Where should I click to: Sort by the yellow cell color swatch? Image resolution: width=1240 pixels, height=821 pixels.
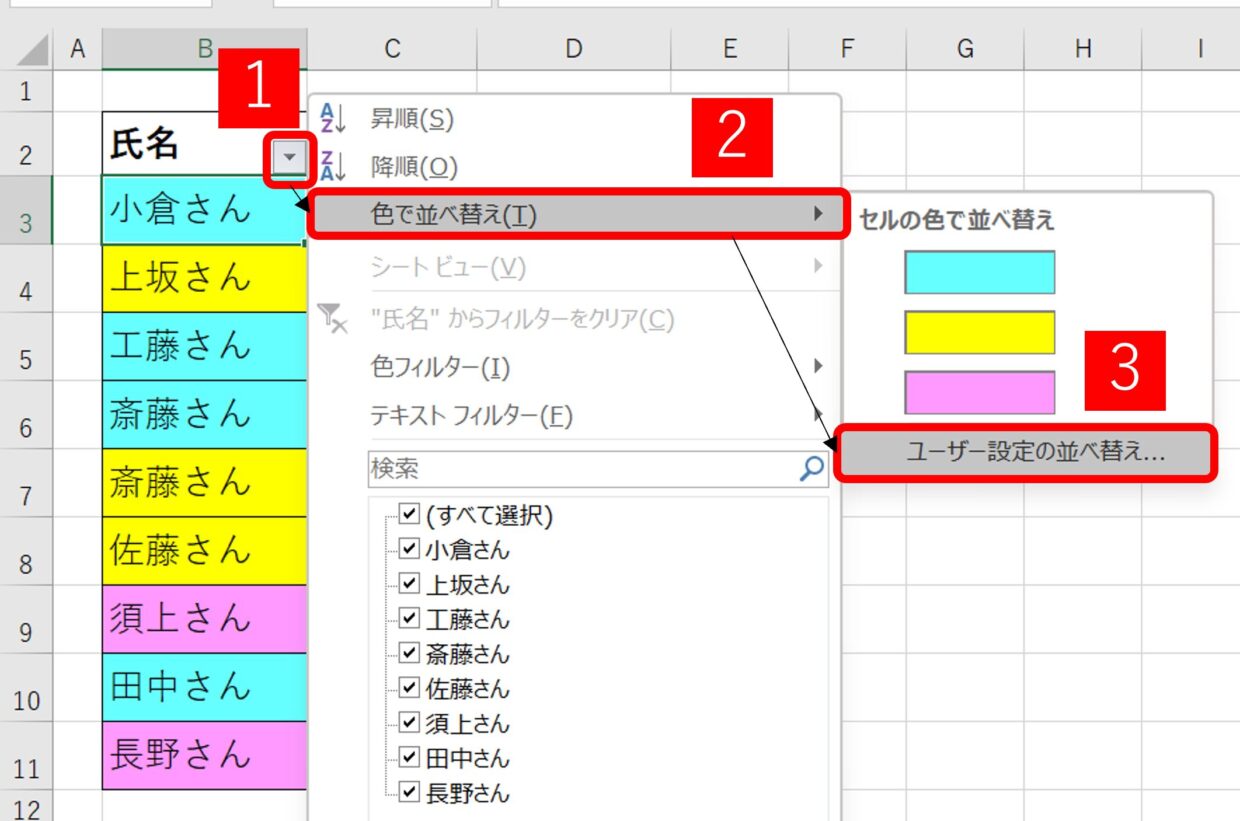click(979, 332)
